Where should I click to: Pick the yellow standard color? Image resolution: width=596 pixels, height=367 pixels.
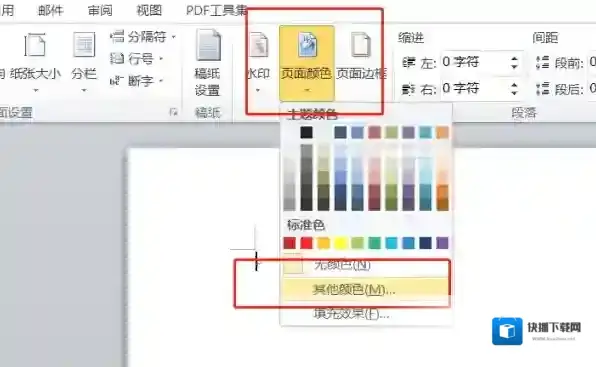click(x=341, y=243)
